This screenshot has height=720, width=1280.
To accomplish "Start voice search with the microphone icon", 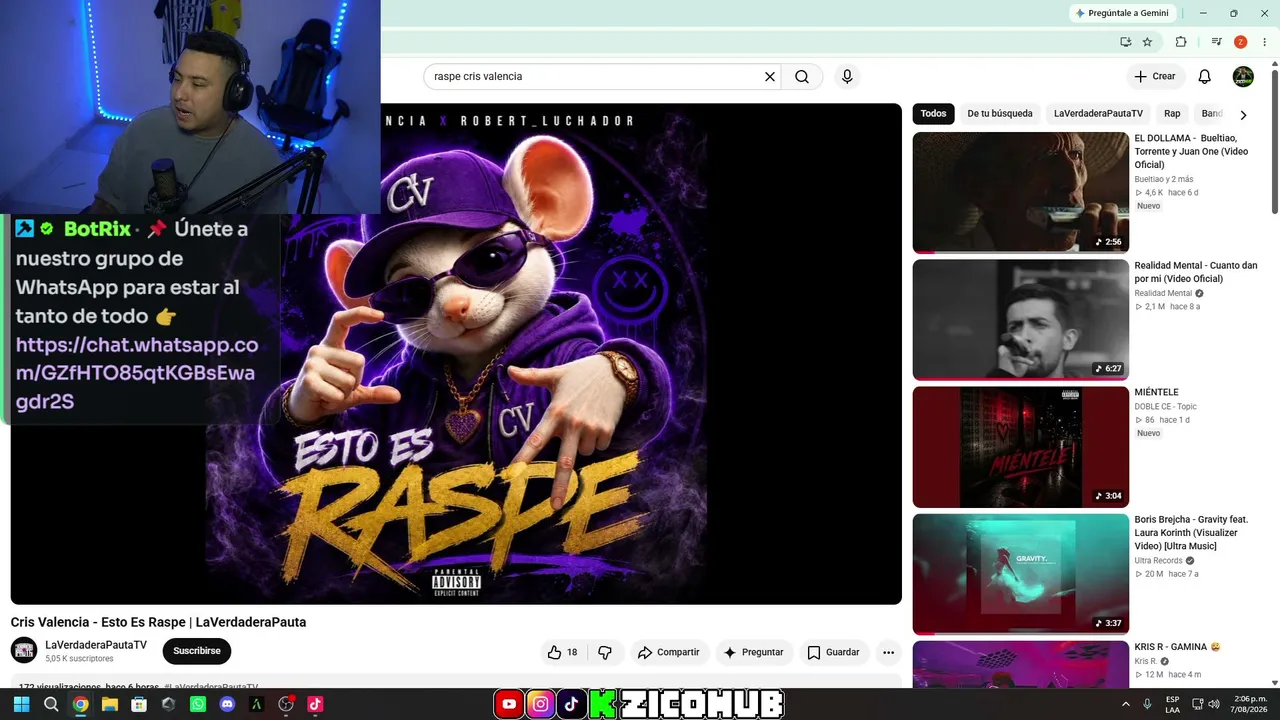I will [x=847, y=77].
